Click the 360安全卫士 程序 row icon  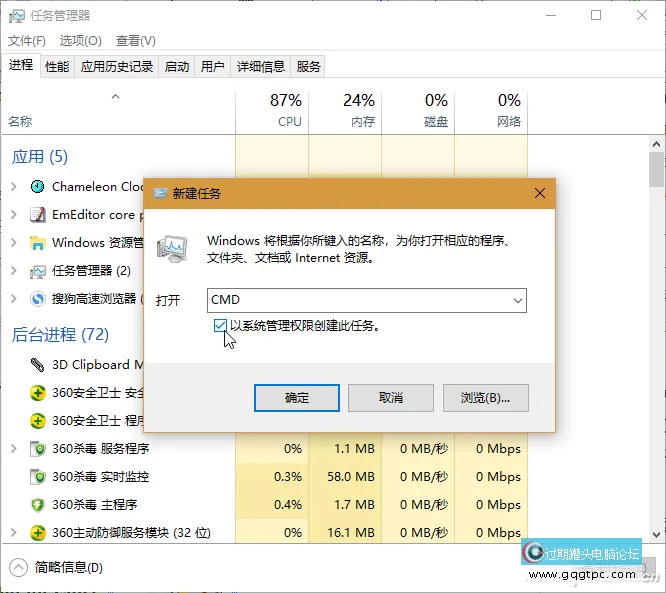point(37,421)
